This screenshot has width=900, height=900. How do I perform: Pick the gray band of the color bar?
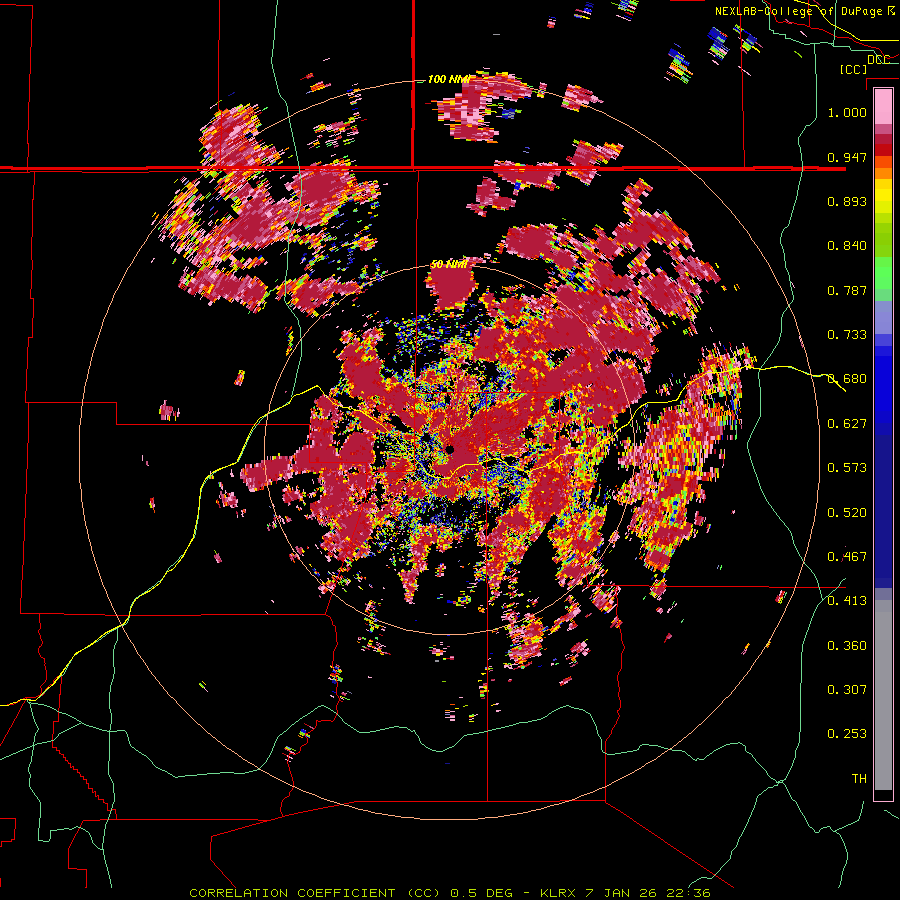[883, 695]
